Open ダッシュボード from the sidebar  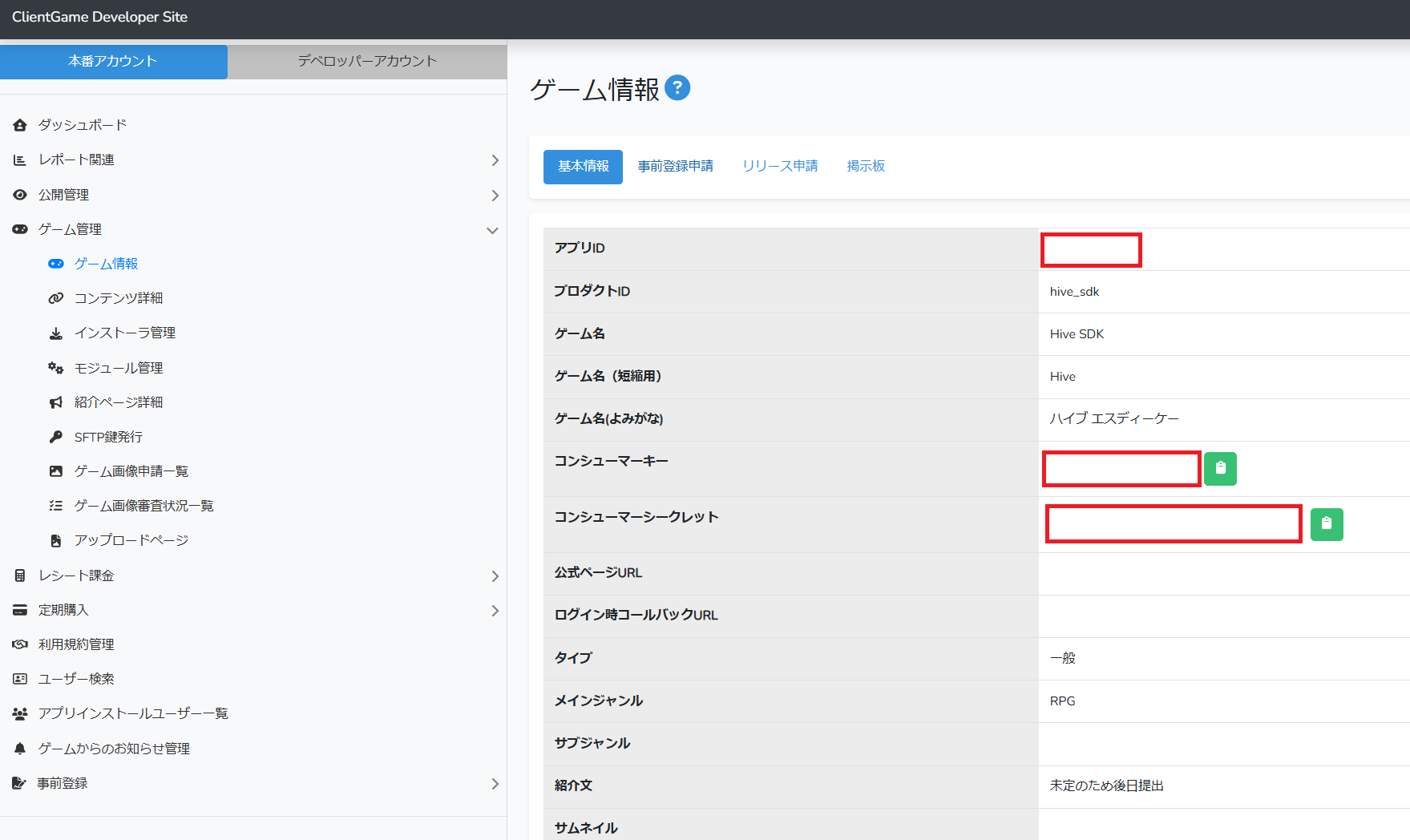click(x=83, y=125)
